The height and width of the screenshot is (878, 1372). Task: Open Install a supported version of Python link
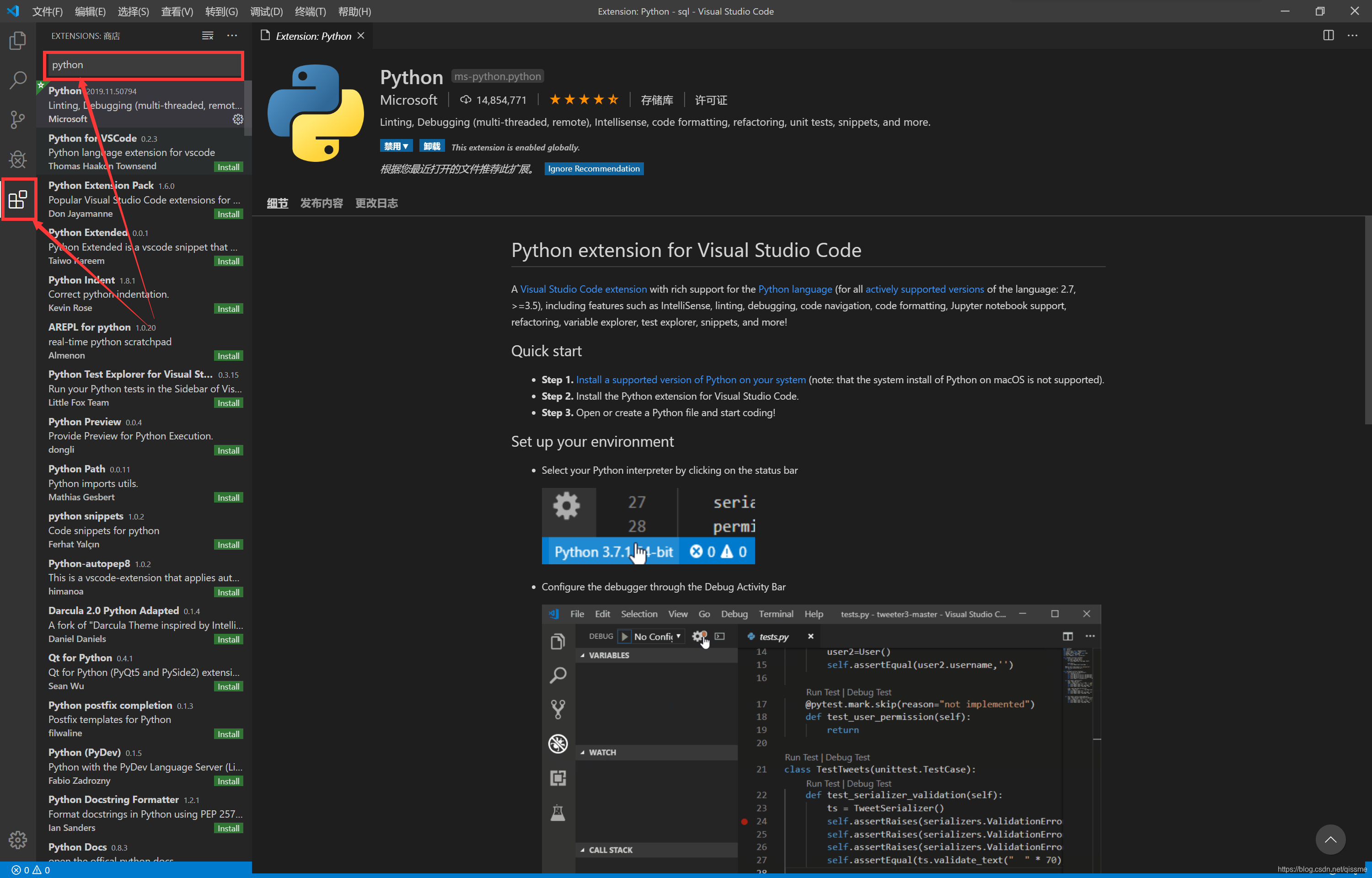tap(691, 380)
